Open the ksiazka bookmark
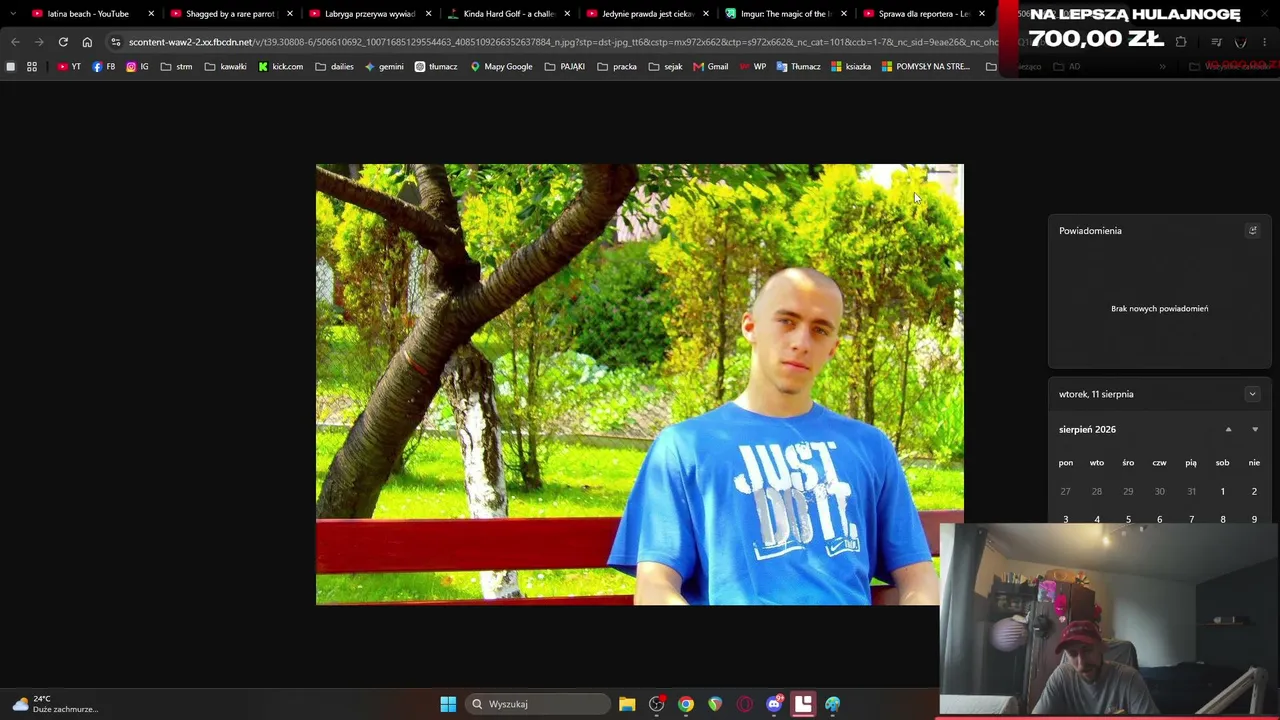This screenshot has height=720, width=1280. tap(851, 67)
